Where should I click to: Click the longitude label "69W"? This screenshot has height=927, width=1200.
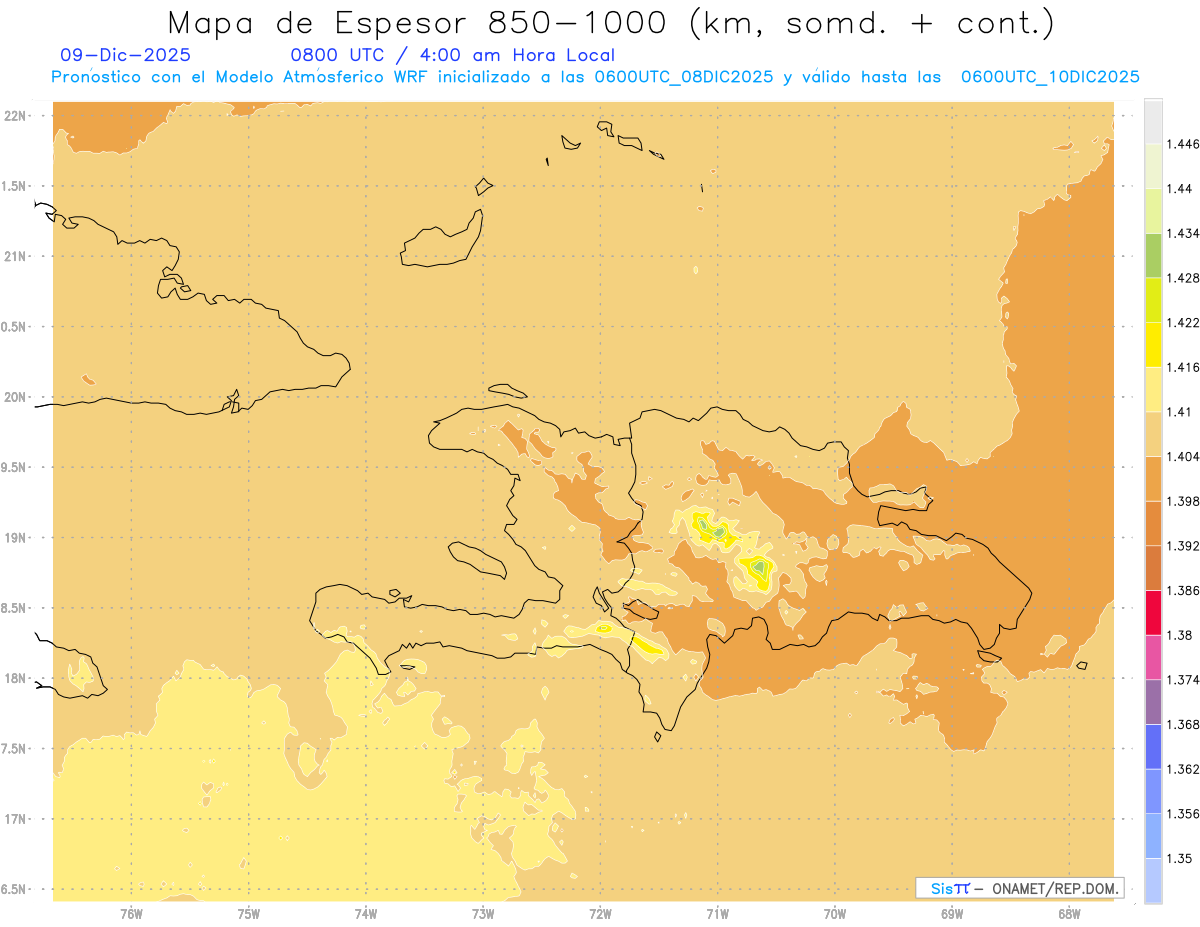[x=952, y=913]
